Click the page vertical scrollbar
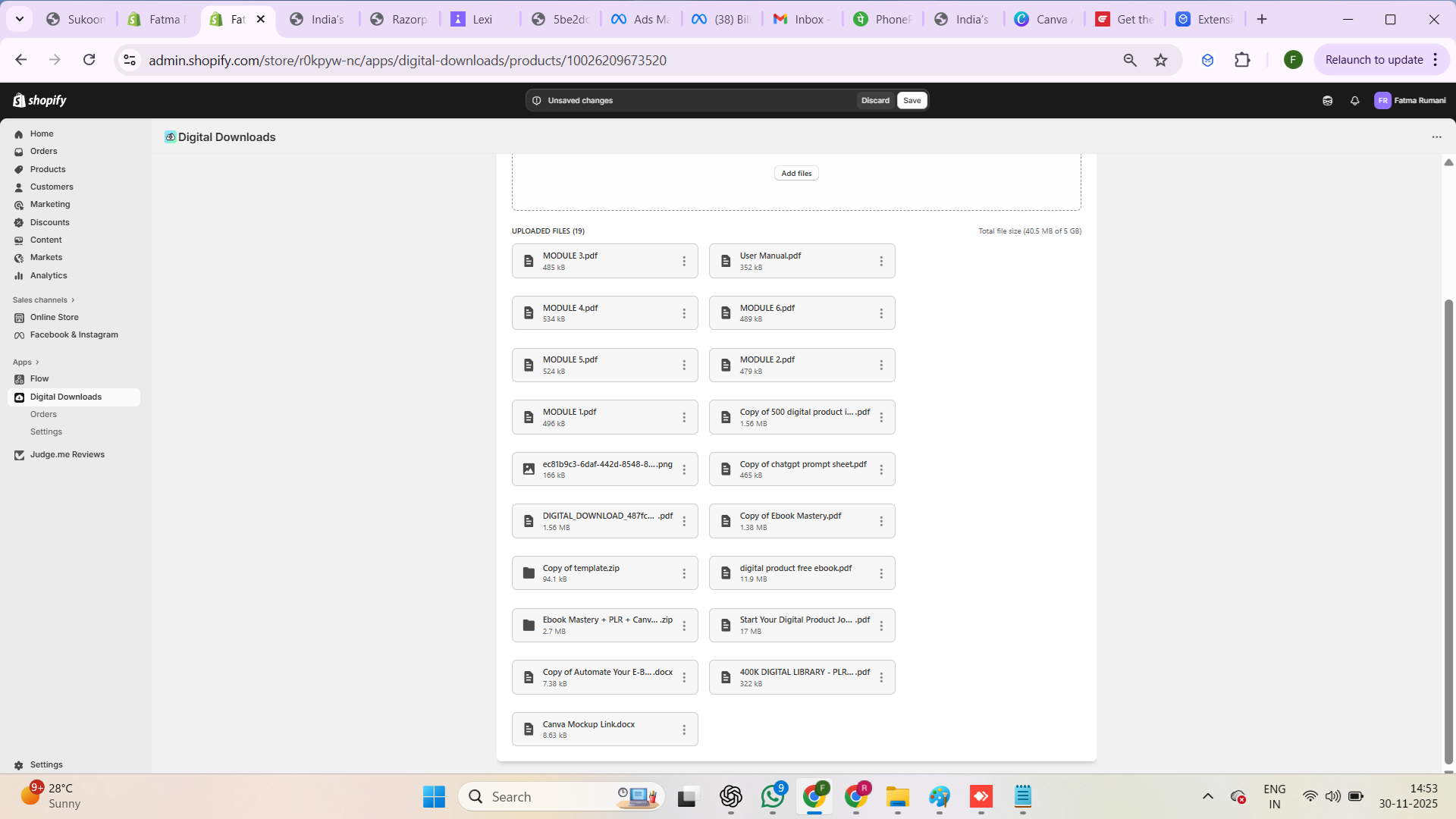 click(x=1448, y=531)
